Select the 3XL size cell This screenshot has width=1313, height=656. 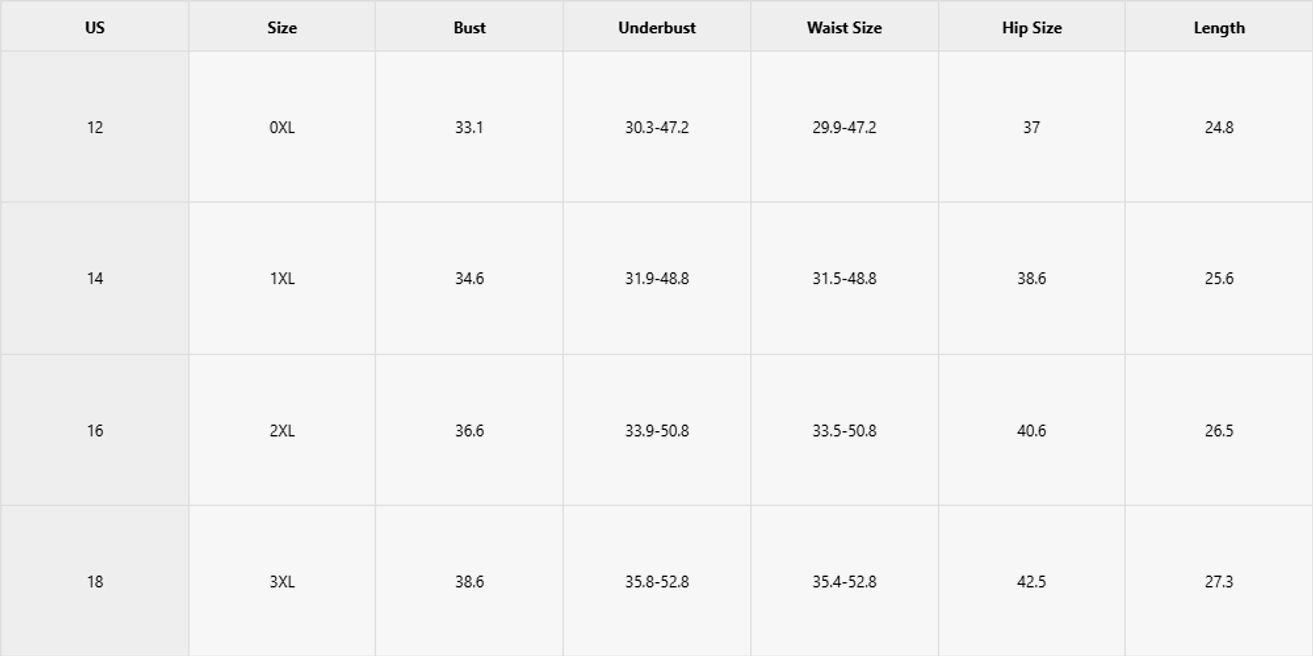click(x=282, y=582)
